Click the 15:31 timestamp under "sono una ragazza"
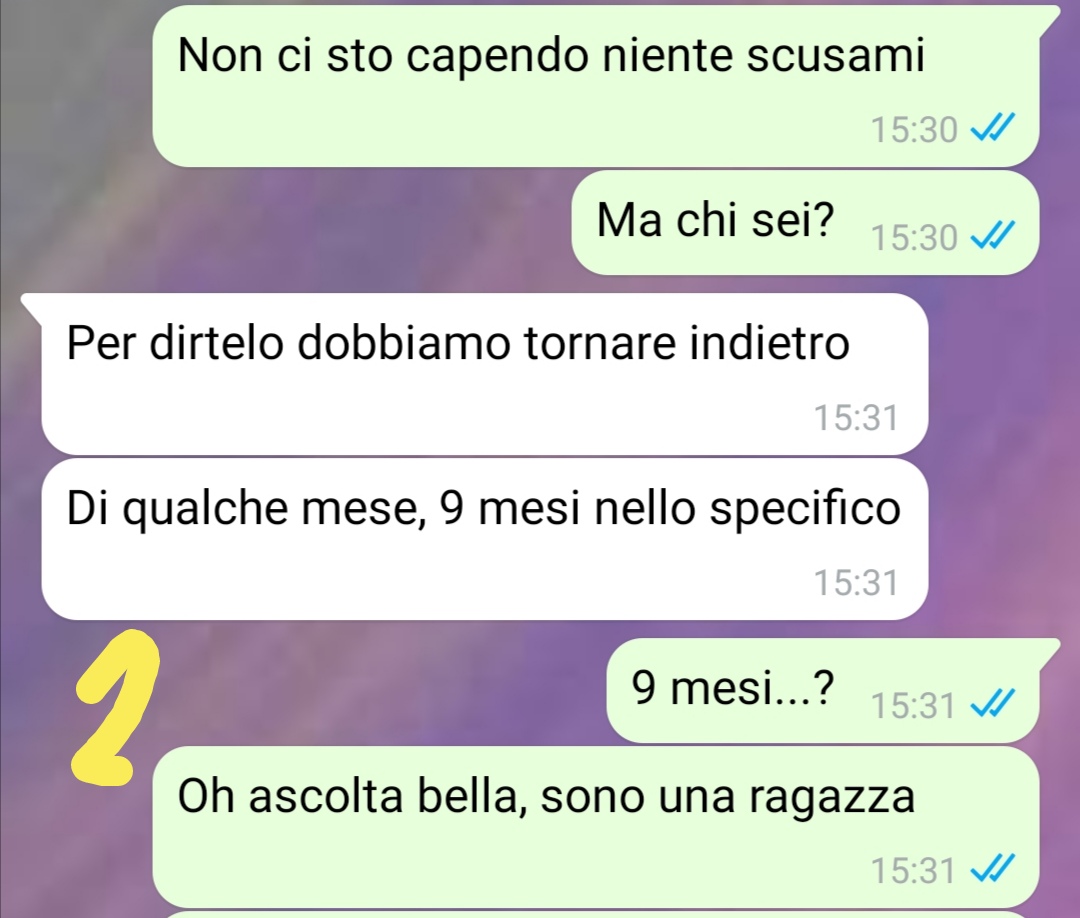The width and height of the screenshot is (1080, 918). tap(913, 870)
